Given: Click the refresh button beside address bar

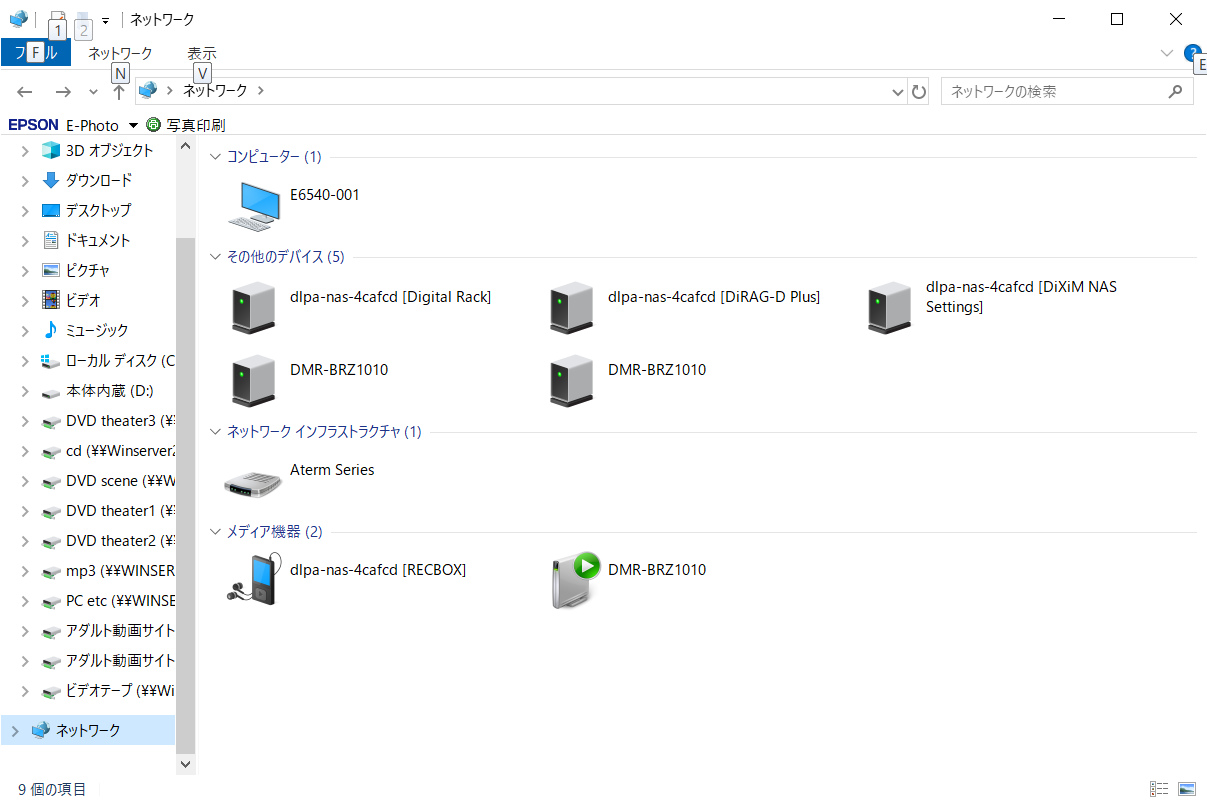Looking at the screenshot, I should [x=920, y=91].
